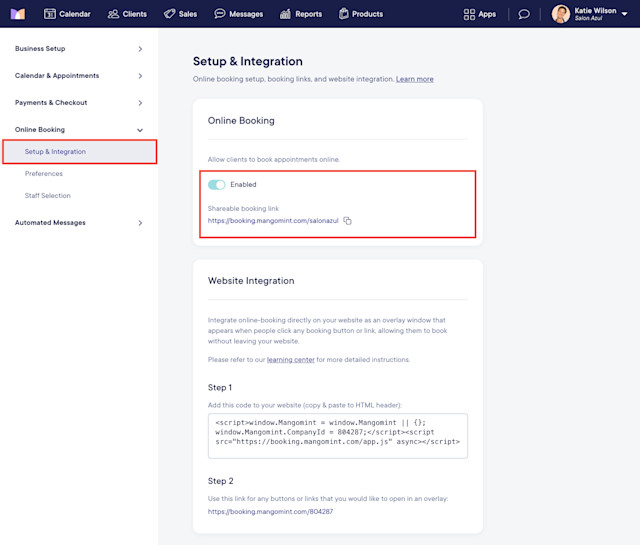Viewport: 640px width, 545px height.
Task: Click Katie Wilson's profile avatar
Action: [x=561, y=14]
